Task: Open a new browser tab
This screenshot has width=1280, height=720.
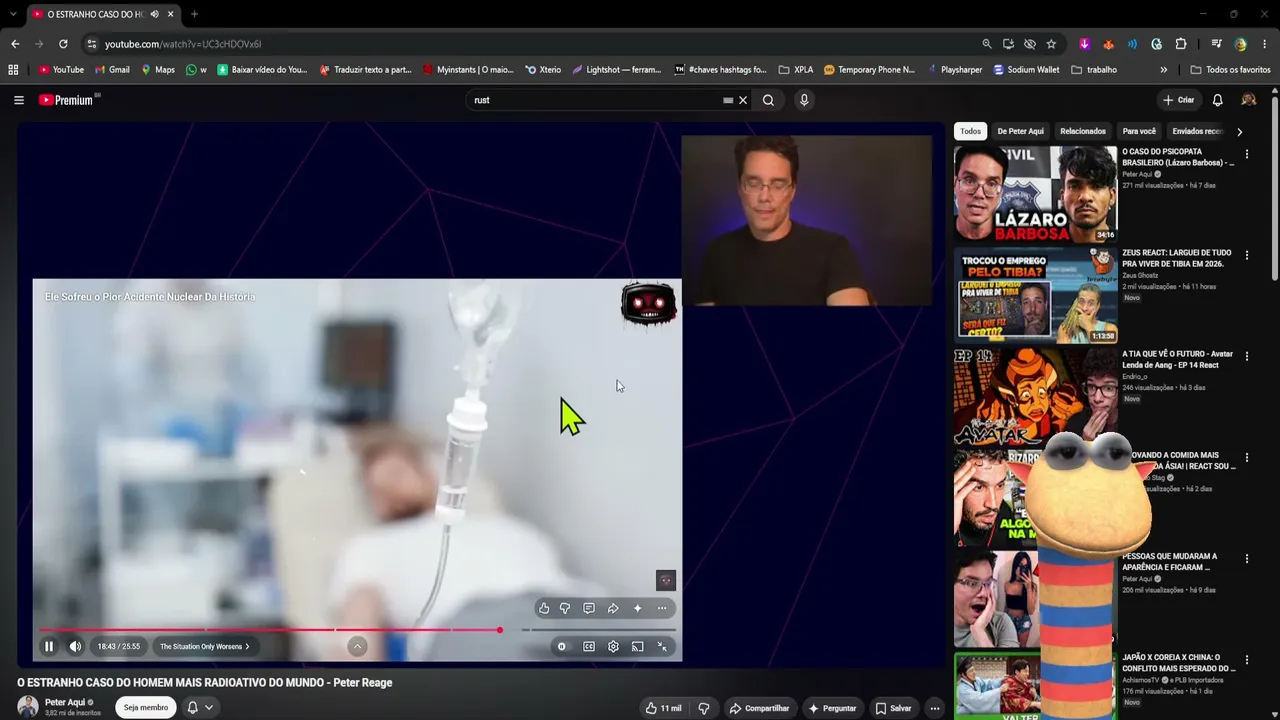Action: point(194,14)
